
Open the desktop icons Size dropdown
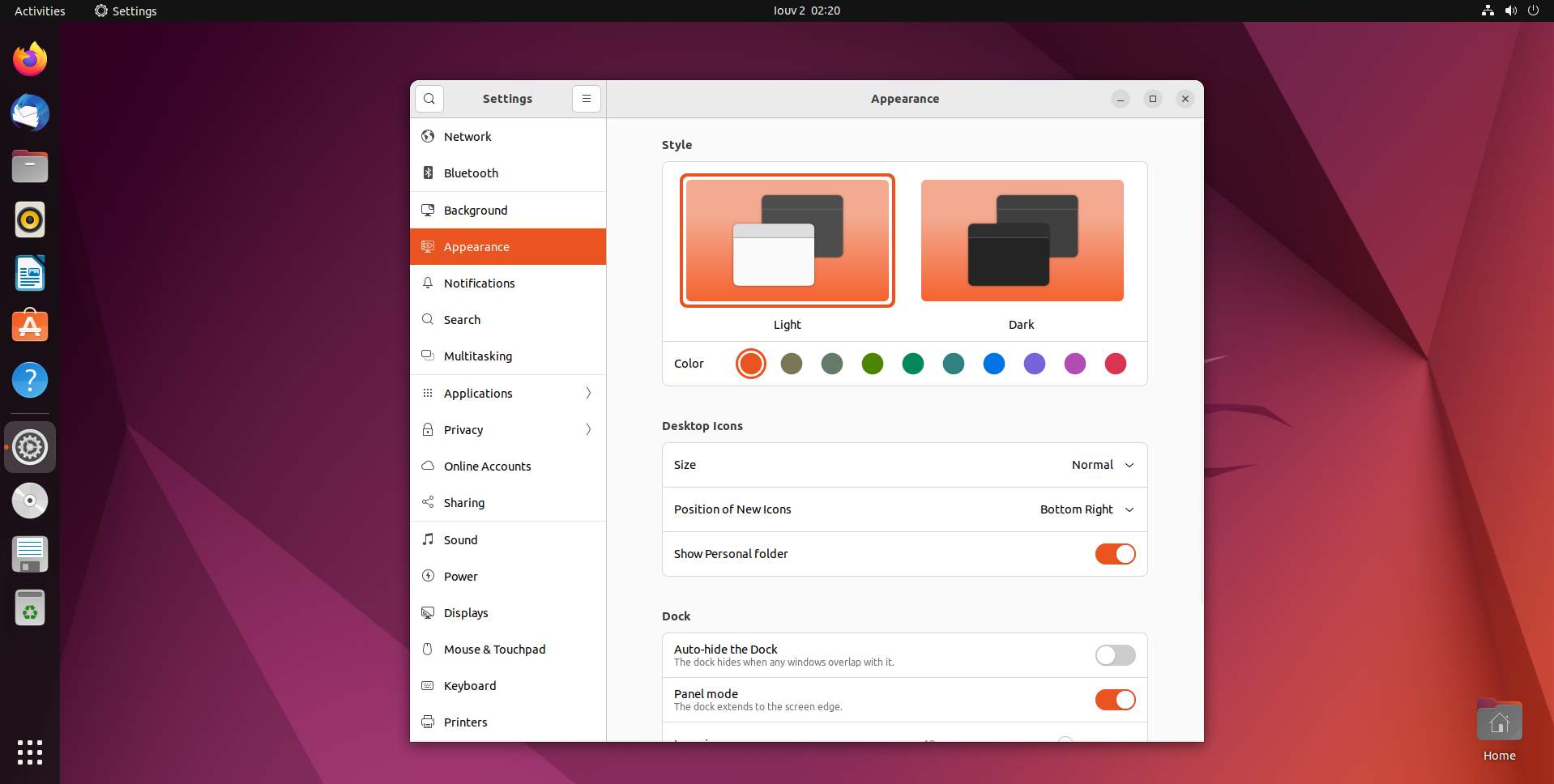click(x=1101, y=464)
